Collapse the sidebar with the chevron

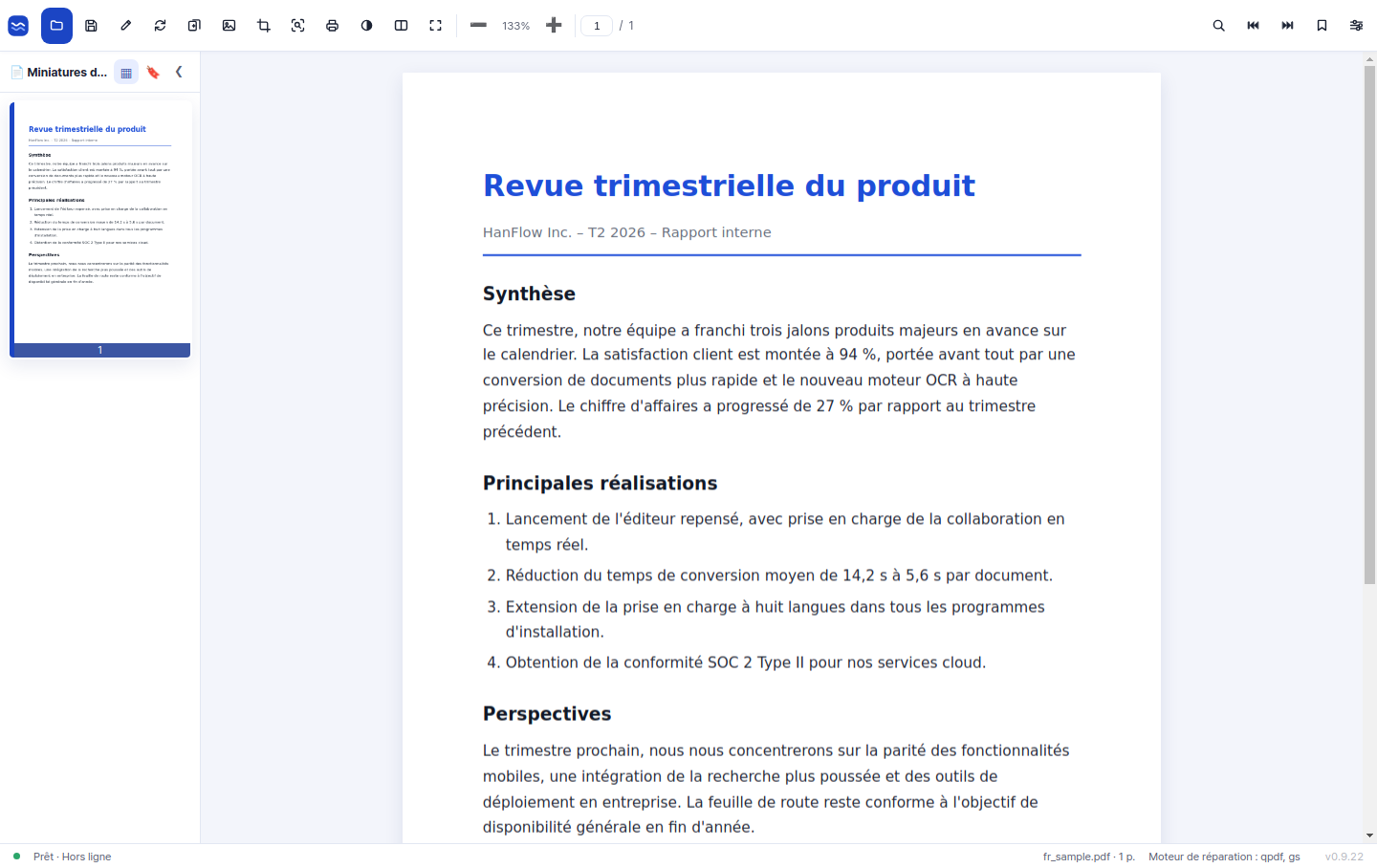point(179,72)
